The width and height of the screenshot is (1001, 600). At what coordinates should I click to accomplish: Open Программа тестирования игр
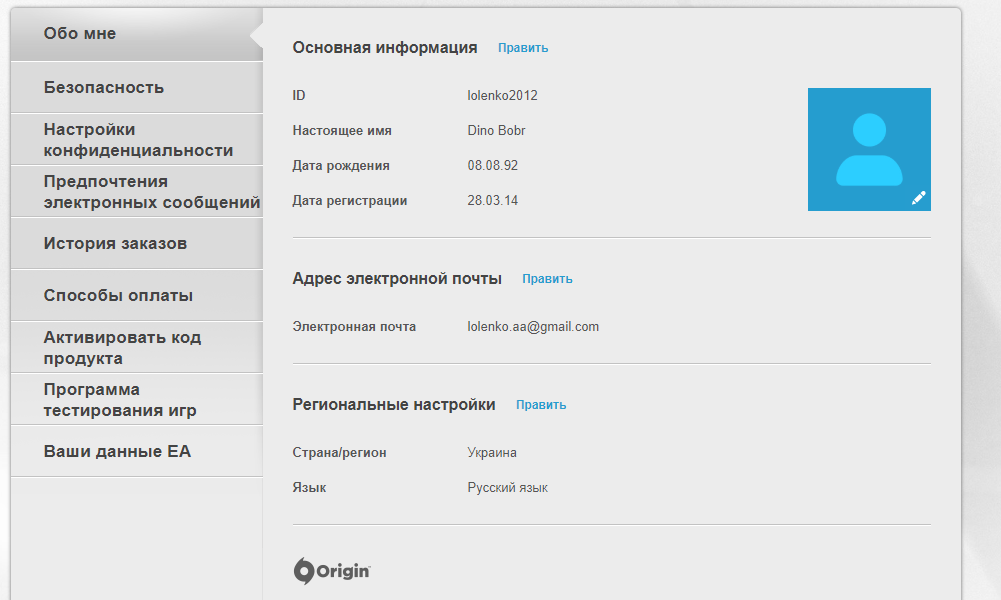pos(137,400)
